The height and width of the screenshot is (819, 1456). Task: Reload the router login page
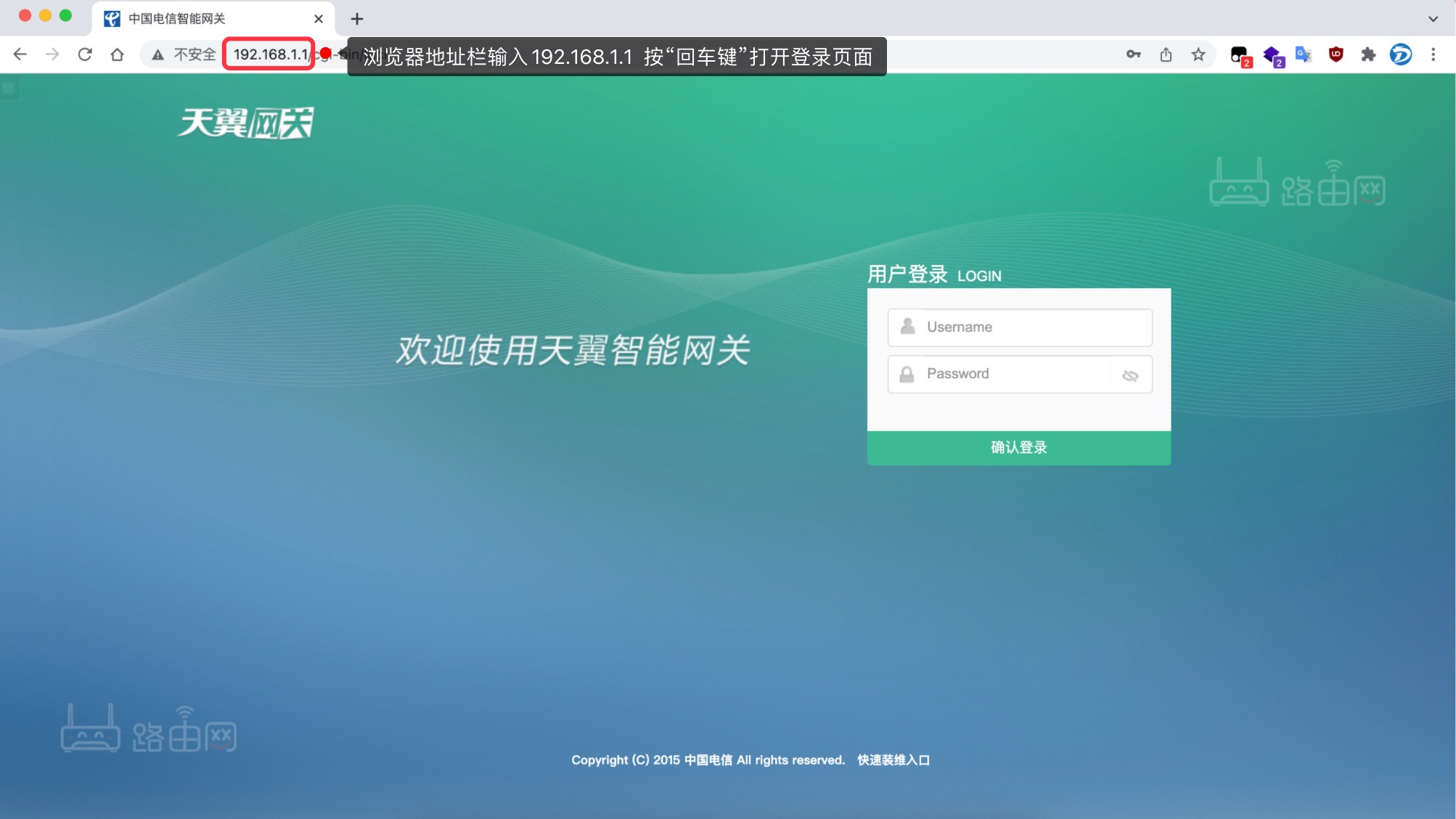pyautogui.click(x=85, y=54)
